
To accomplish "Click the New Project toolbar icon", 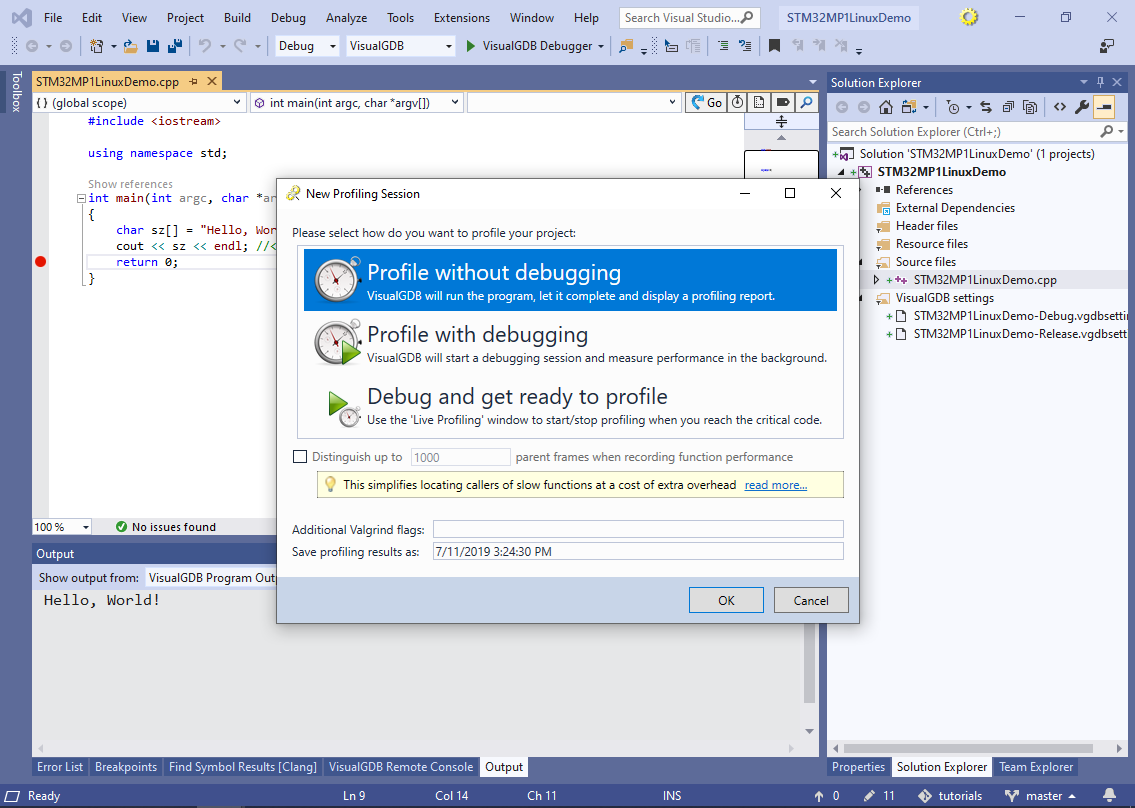I will coord(96,46).
